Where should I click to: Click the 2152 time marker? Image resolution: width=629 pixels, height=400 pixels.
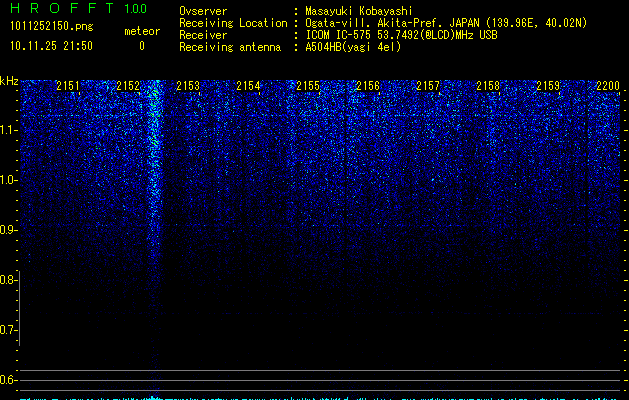coord(128,86)
